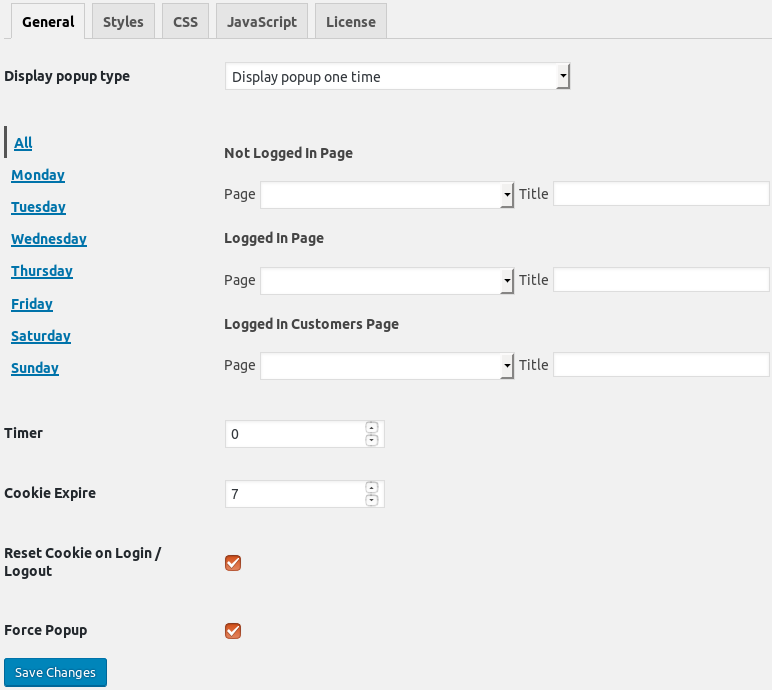The height and width of the screenshot is (690, 772).
Task: Choose the Monday day link
Action: click(x=38, y=175)
